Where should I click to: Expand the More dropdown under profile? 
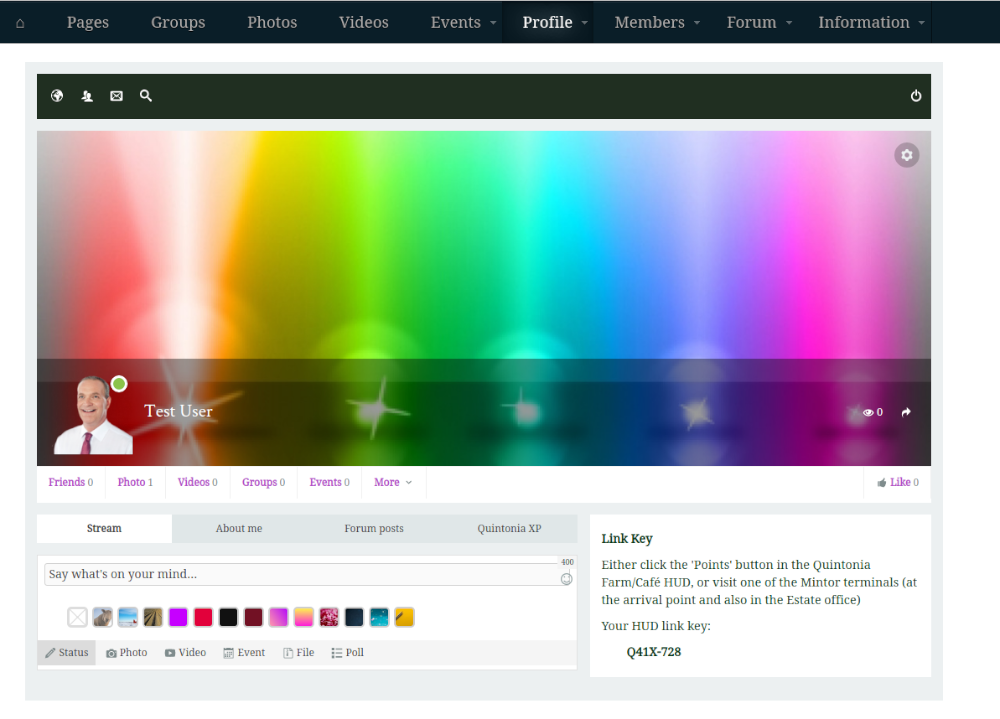tap(393, 482)
